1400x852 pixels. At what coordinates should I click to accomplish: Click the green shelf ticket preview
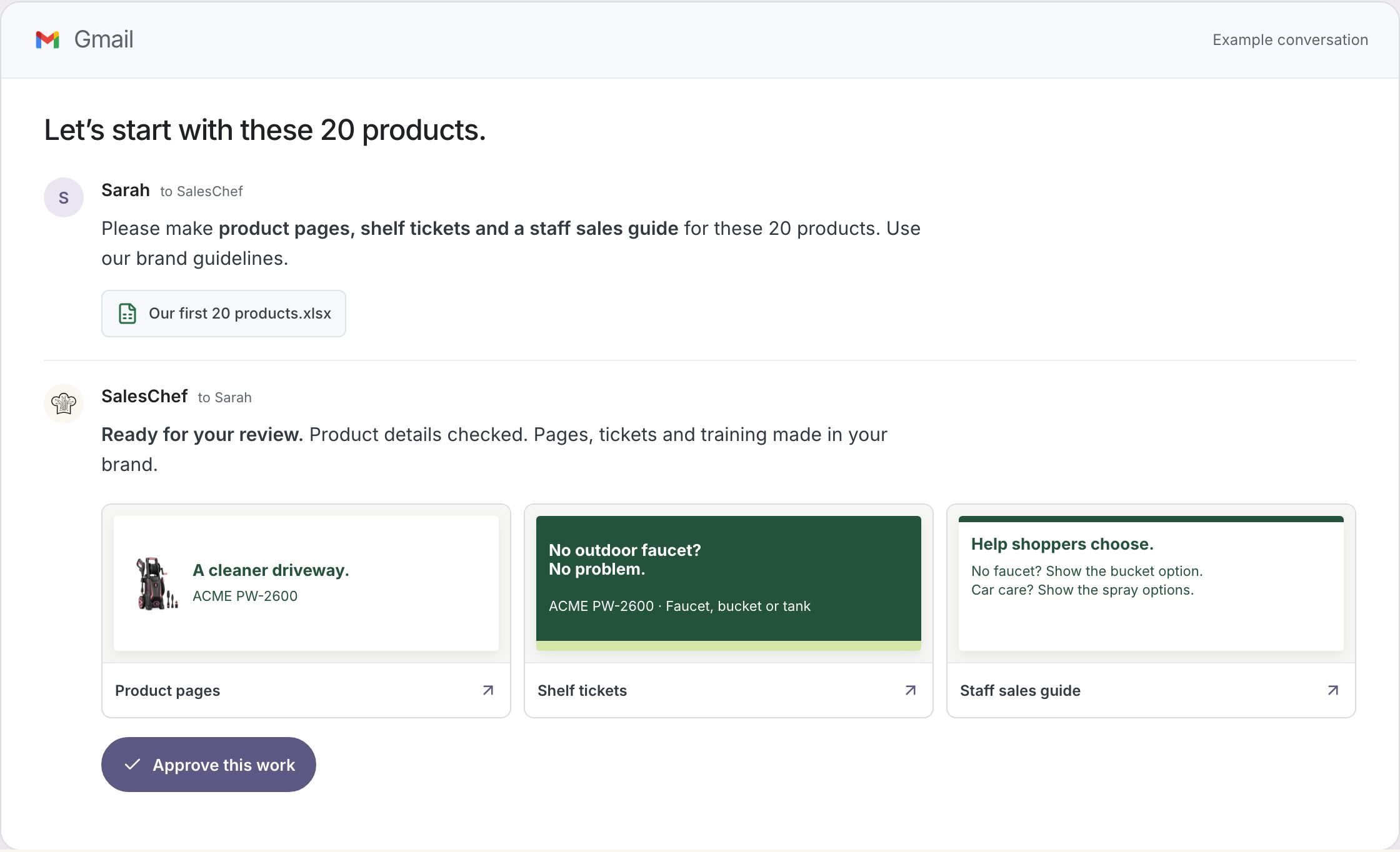[729, 583]
